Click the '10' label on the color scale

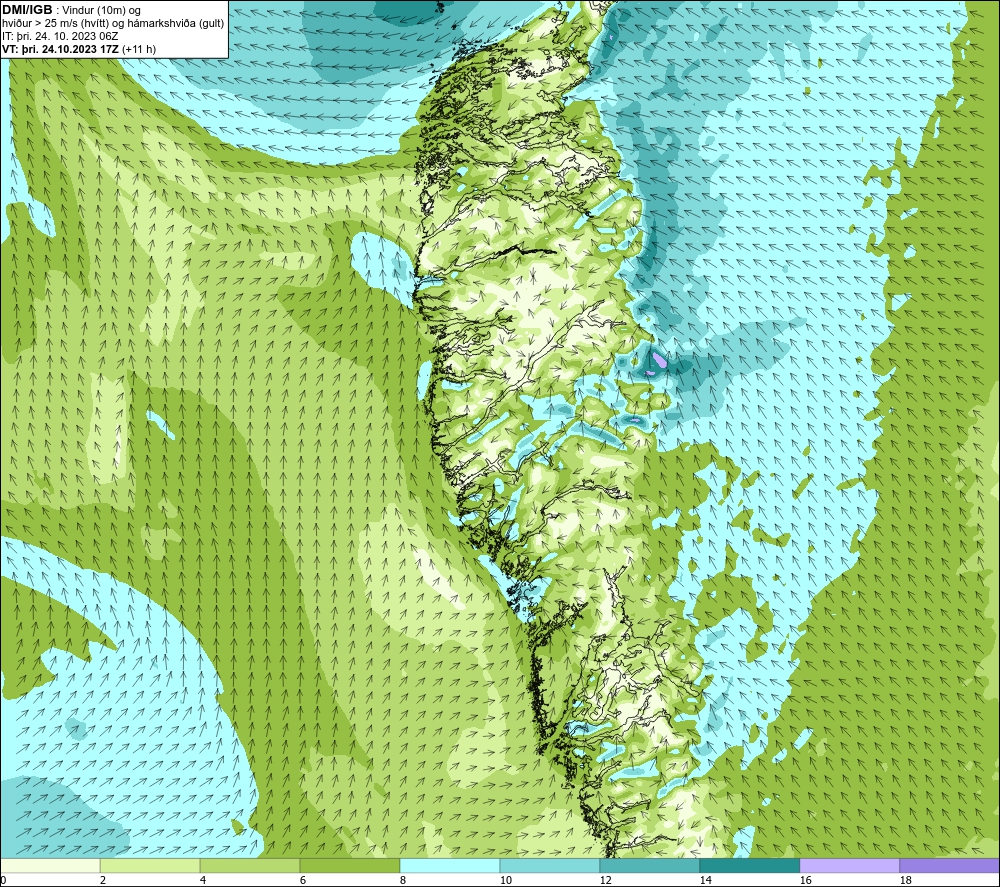[x=505, y=880]
